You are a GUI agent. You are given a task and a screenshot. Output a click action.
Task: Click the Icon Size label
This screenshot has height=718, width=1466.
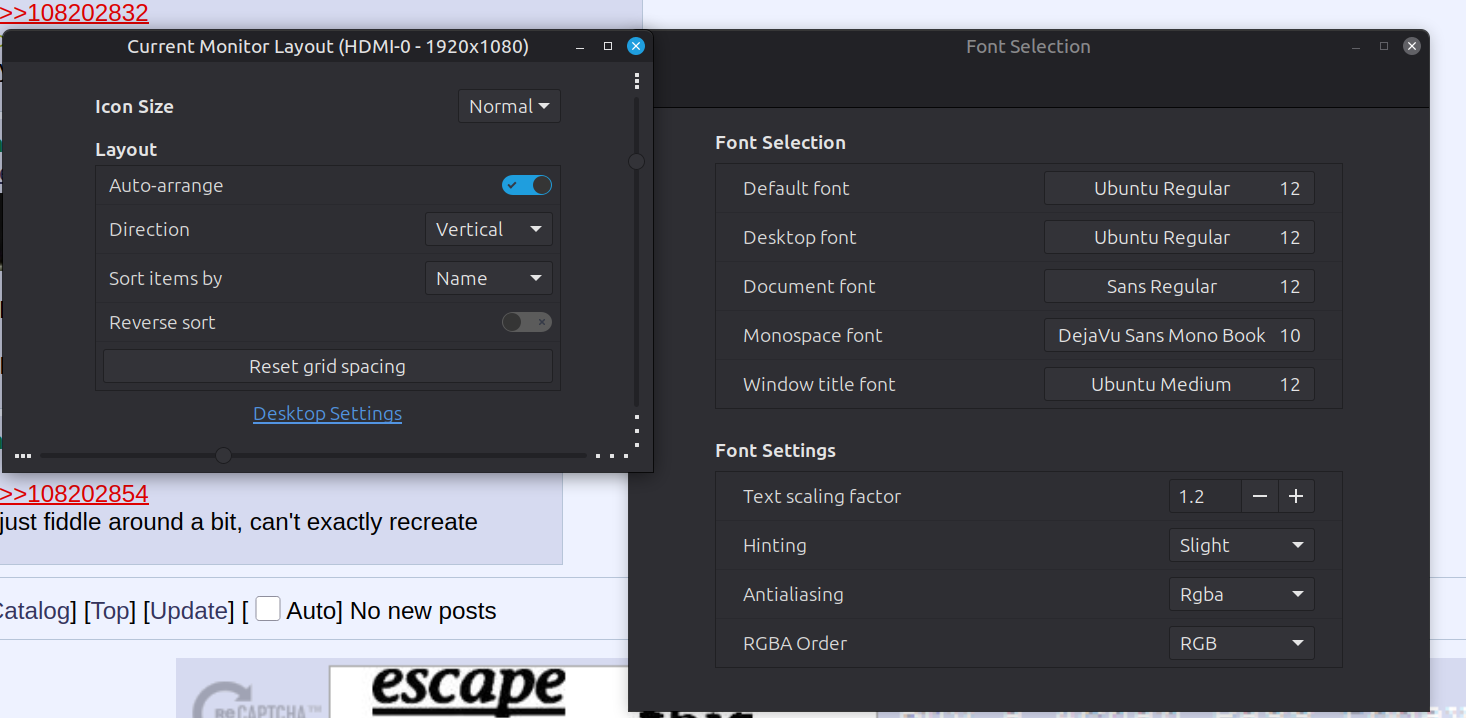pos(134,106)
